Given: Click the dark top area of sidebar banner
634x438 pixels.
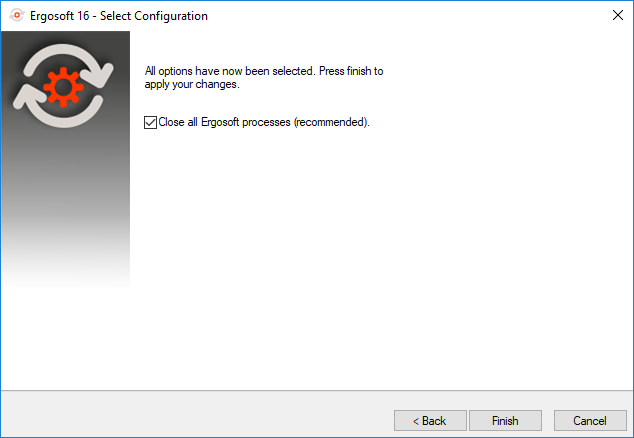Looking at the screenshot, I should pos(65,37).
